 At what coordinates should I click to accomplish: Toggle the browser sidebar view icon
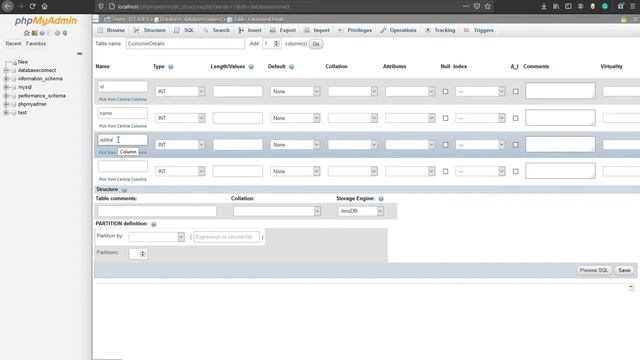[x=568, y=6]
